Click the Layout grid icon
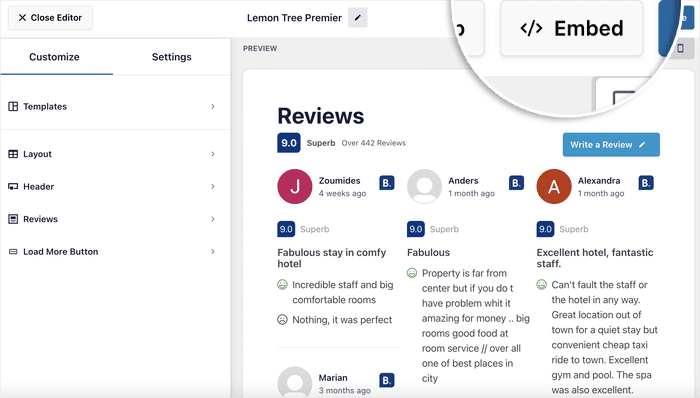This screenshot has height=398, width=700. coord(13,154)
